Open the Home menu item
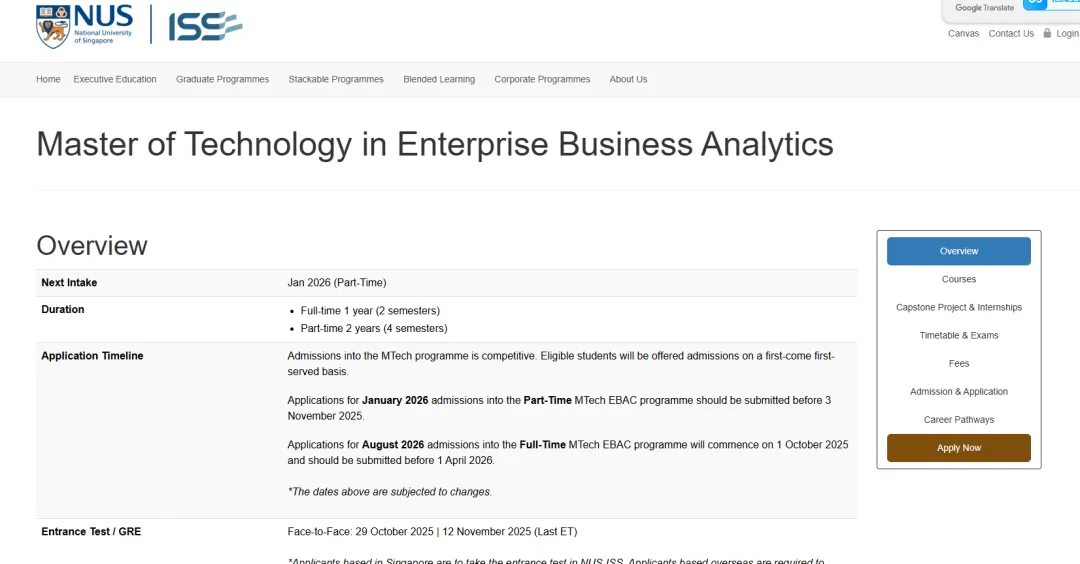The image size is (1080, 564). [x=48, y=79]
